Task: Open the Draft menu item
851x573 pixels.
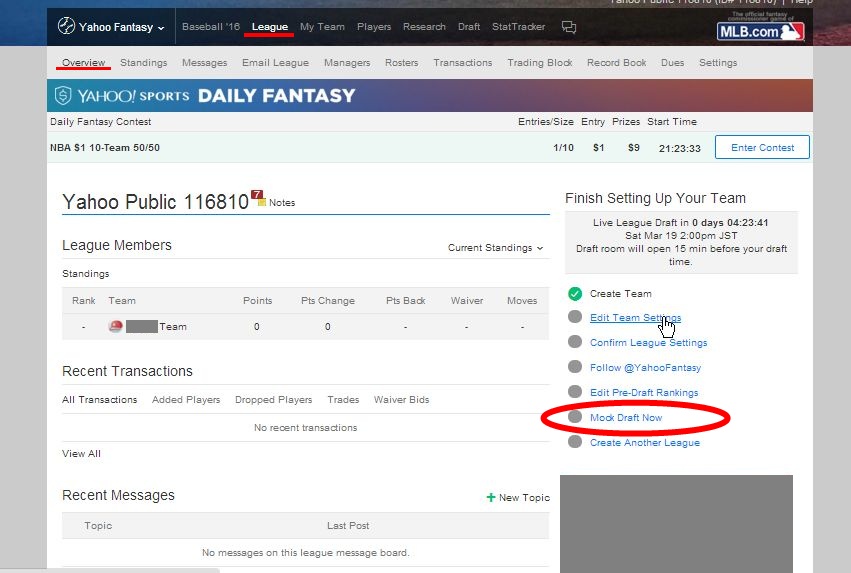Action: (x=468, y=27)
